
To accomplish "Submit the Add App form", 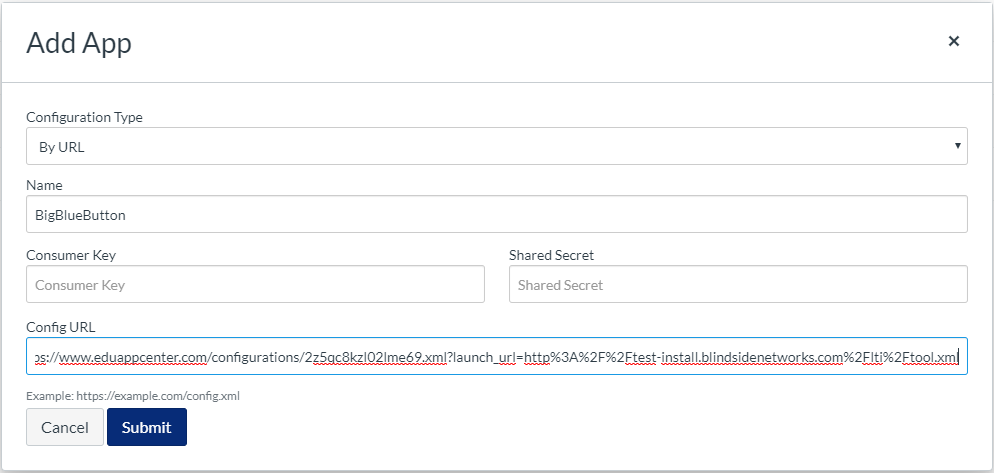I will tap(146, 427).
